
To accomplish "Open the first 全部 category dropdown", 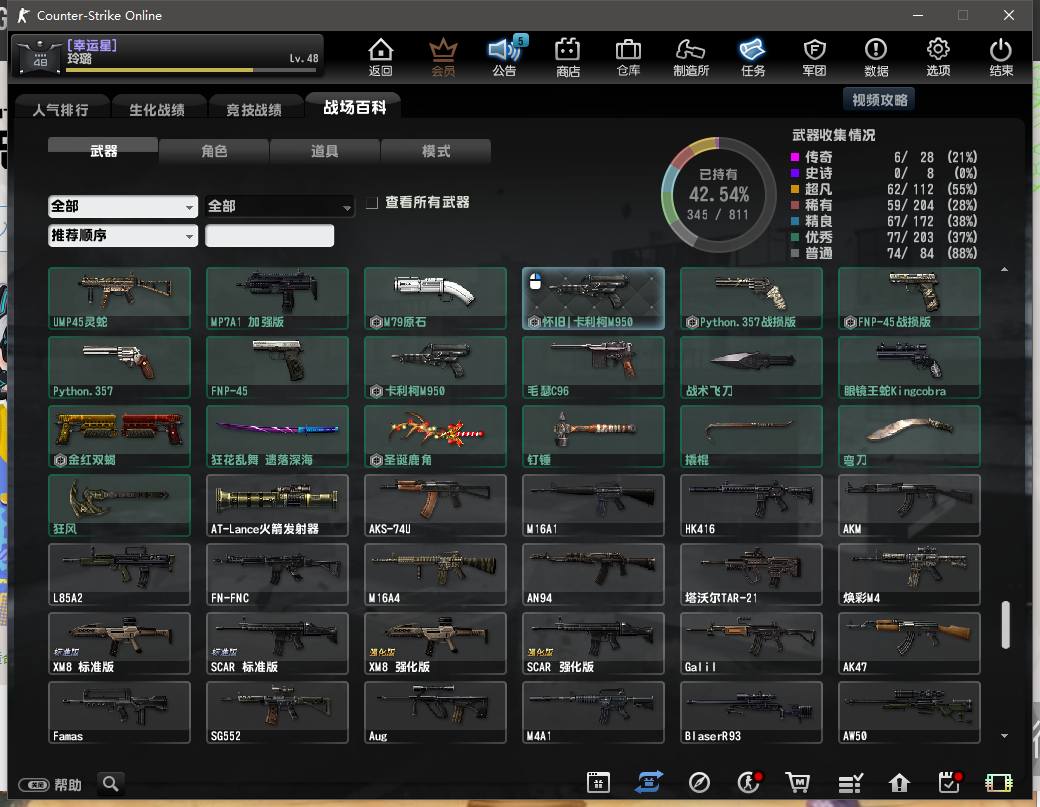I will 123,206.
